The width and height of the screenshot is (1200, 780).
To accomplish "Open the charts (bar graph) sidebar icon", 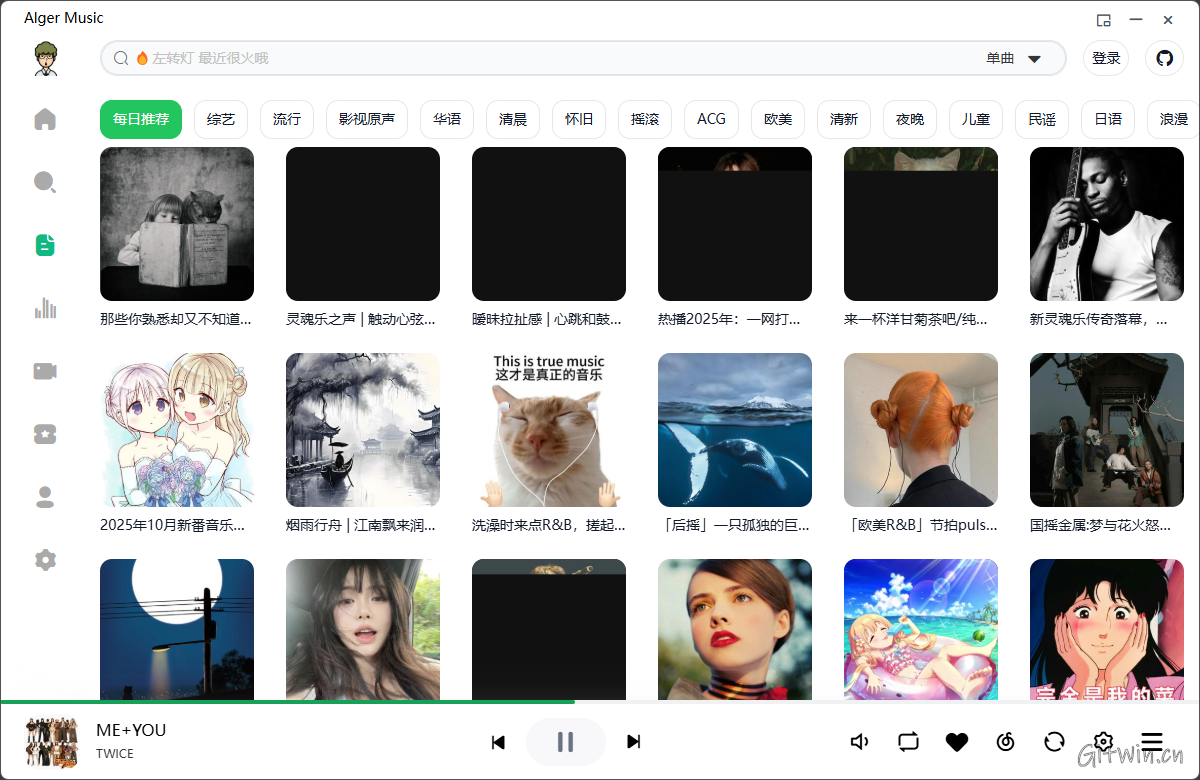I will coord(45,308).
